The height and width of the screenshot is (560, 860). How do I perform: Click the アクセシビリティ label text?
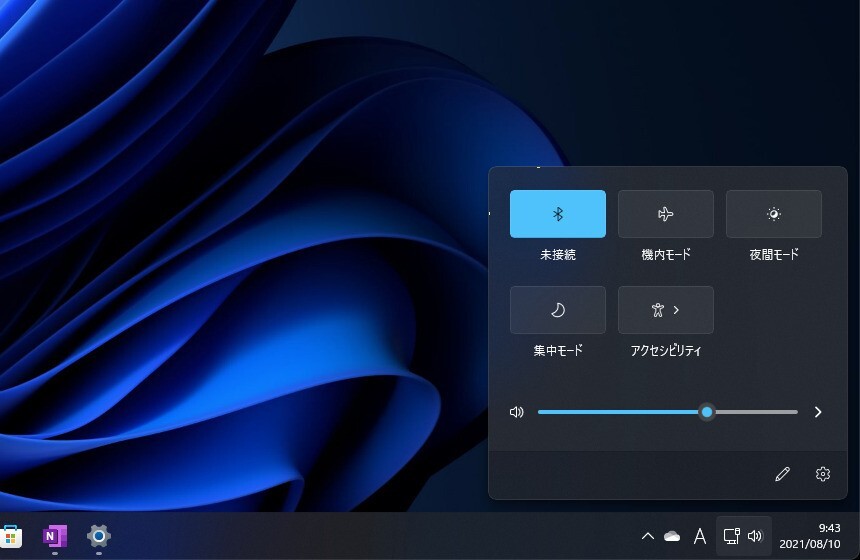click(x=666, y=350)
